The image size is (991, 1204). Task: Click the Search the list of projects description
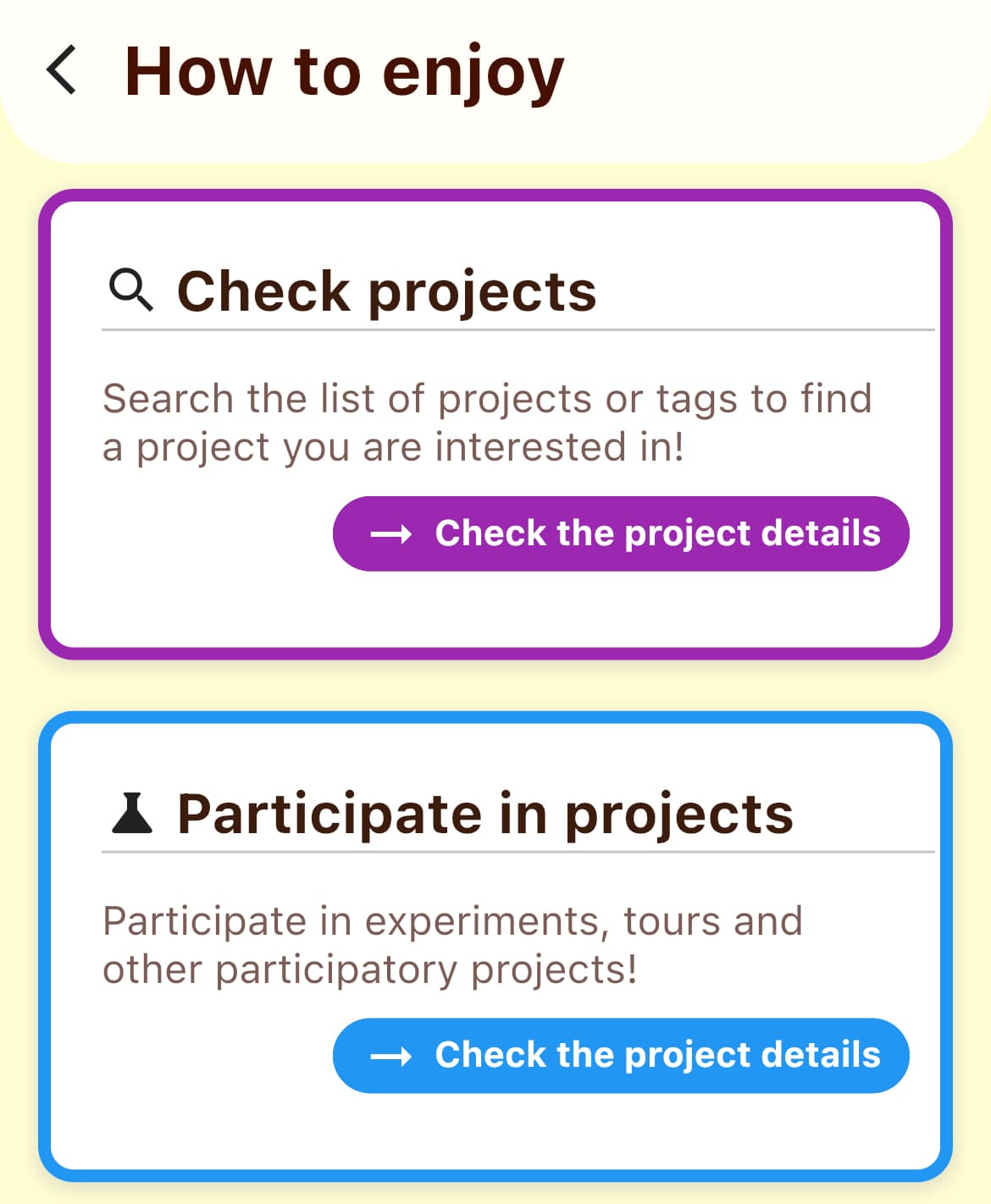click(487, 423)
